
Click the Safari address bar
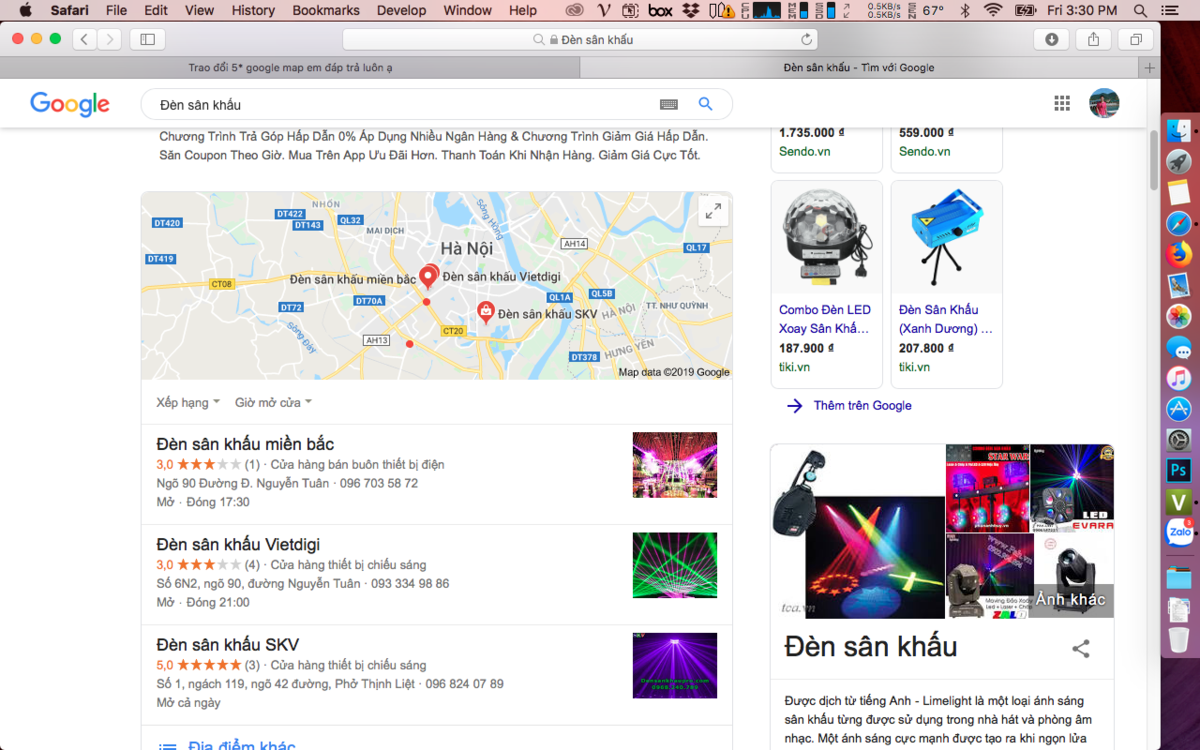(580, 39)
